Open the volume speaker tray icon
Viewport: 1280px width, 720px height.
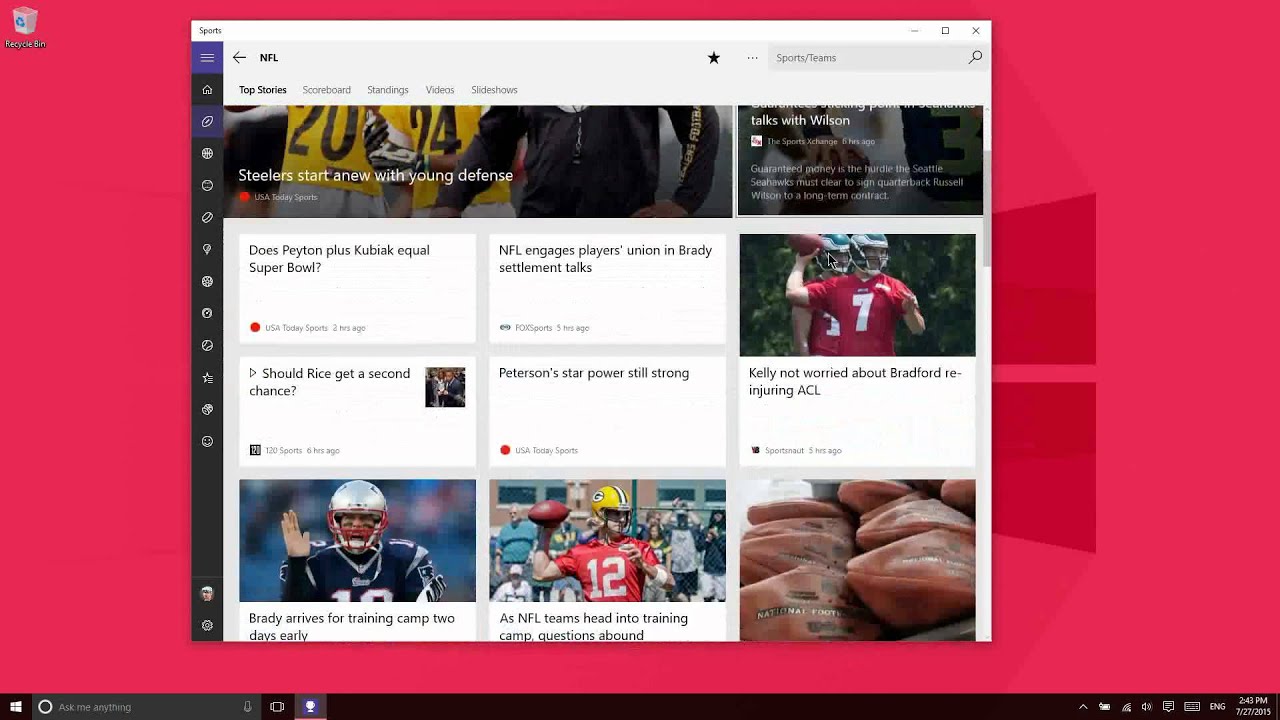1146,706
